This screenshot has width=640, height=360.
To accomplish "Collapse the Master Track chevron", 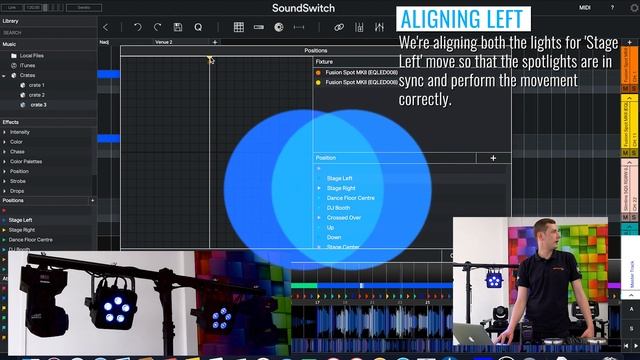I will coord(631,295).
